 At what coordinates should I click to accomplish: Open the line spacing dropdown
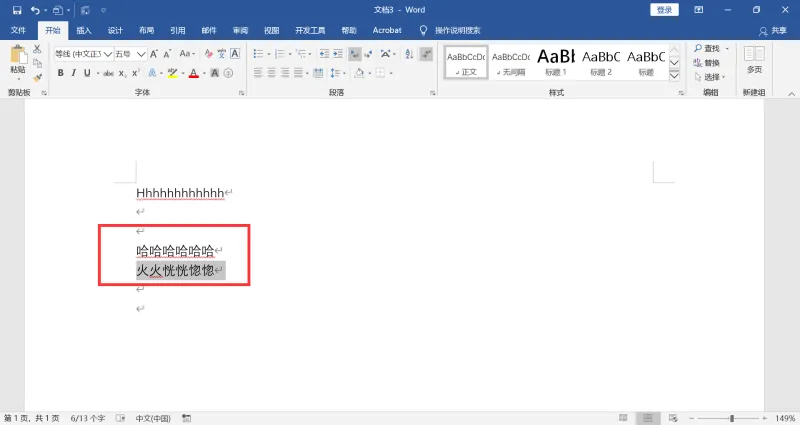click(x=337, y=73)
